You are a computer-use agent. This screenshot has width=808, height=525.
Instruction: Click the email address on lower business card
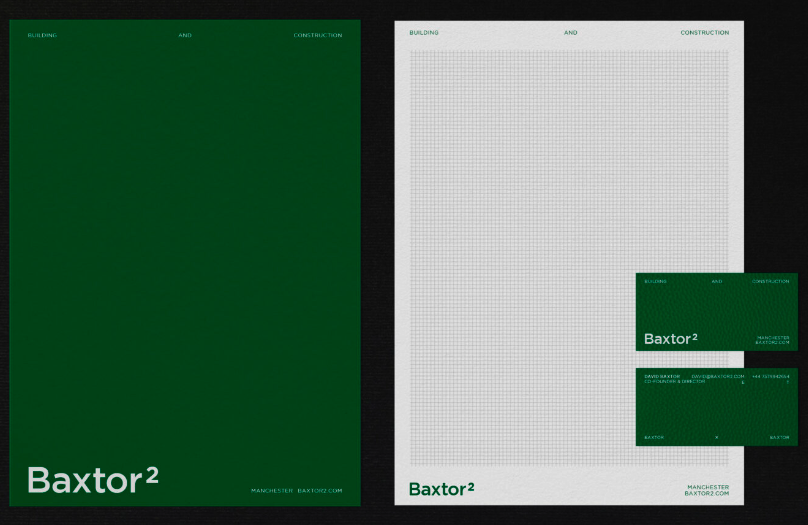click(x=717, y=376)
